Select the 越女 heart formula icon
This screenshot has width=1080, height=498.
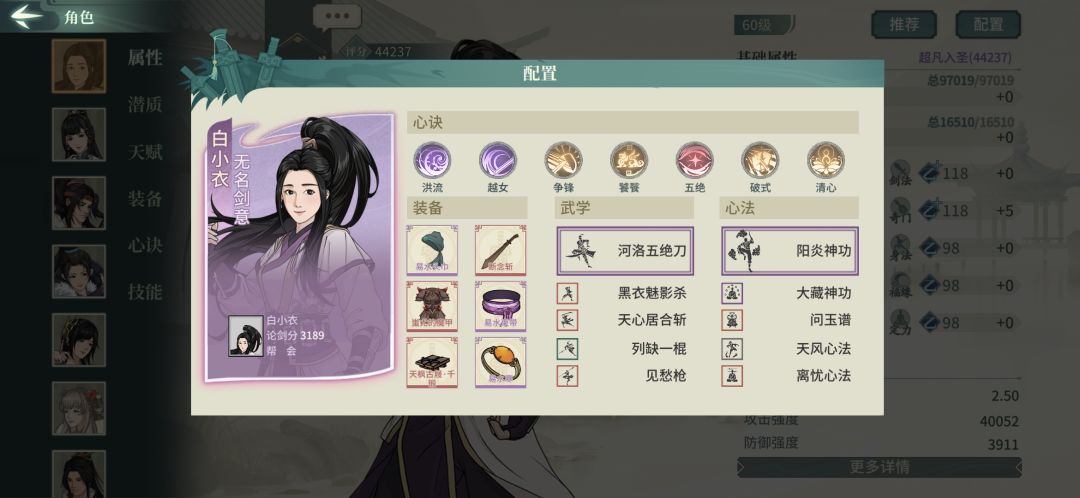click(x=497, y=160)
